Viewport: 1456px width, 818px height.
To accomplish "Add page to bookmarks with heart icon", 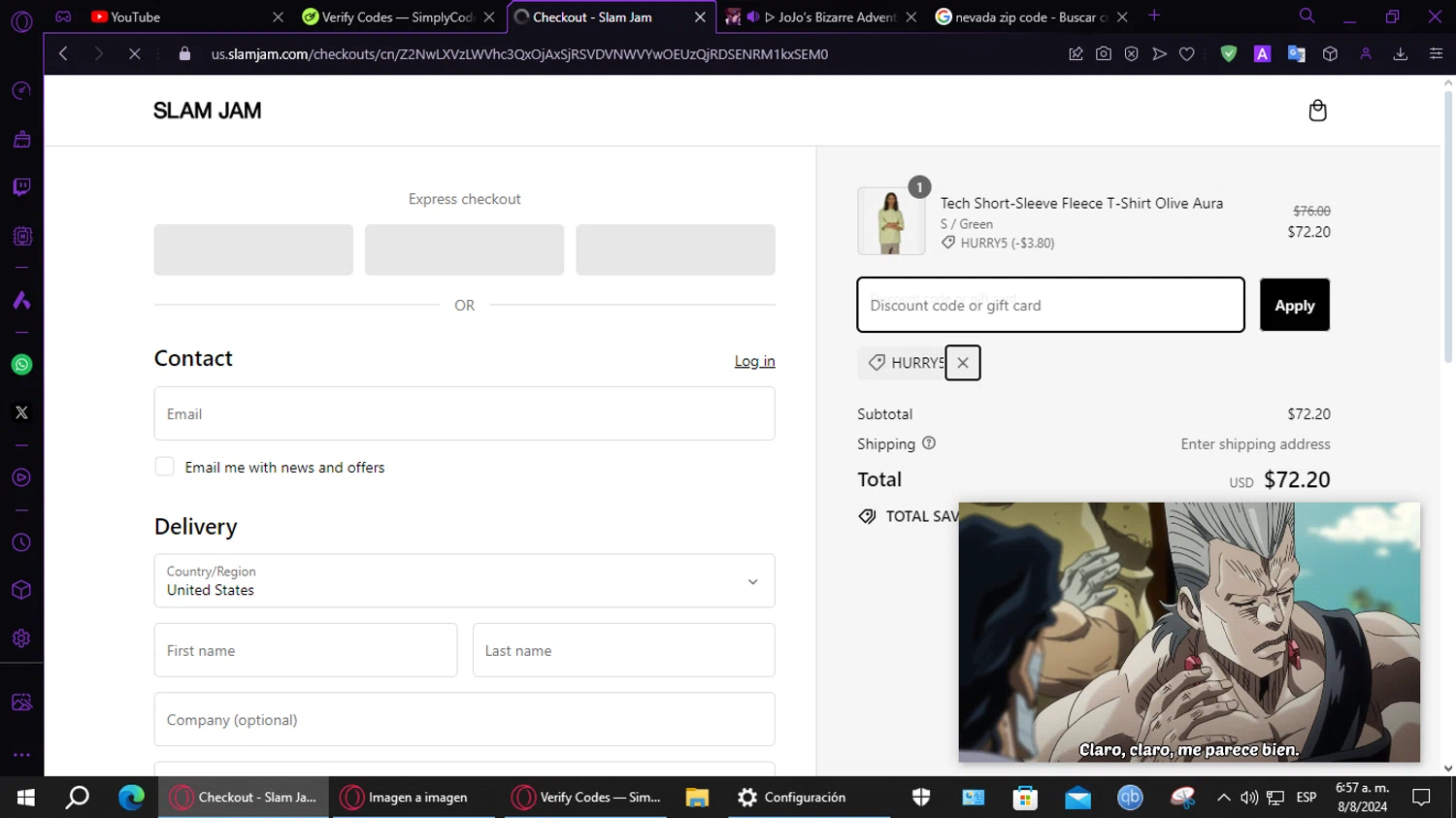I will [x=1186, y=54].
